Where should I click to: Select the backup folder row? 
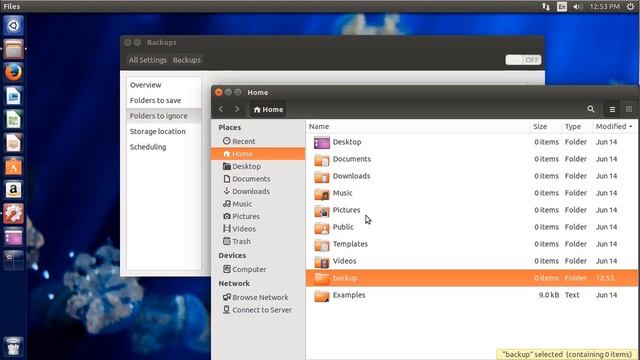(x=472, y=278)
